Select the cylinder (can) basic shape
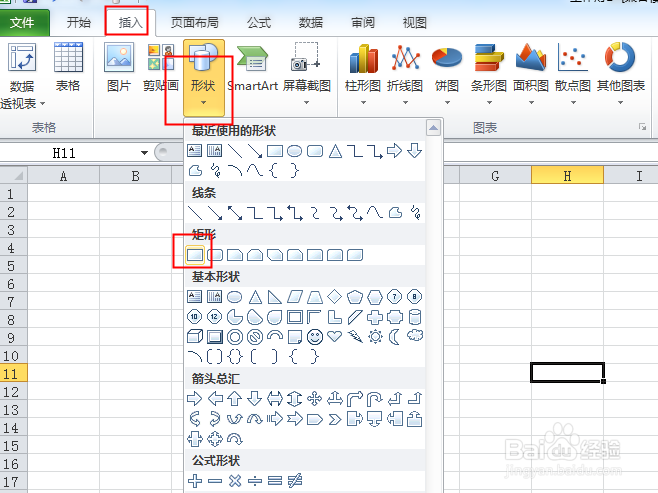658x493 pixels. (x=415, y=317)
